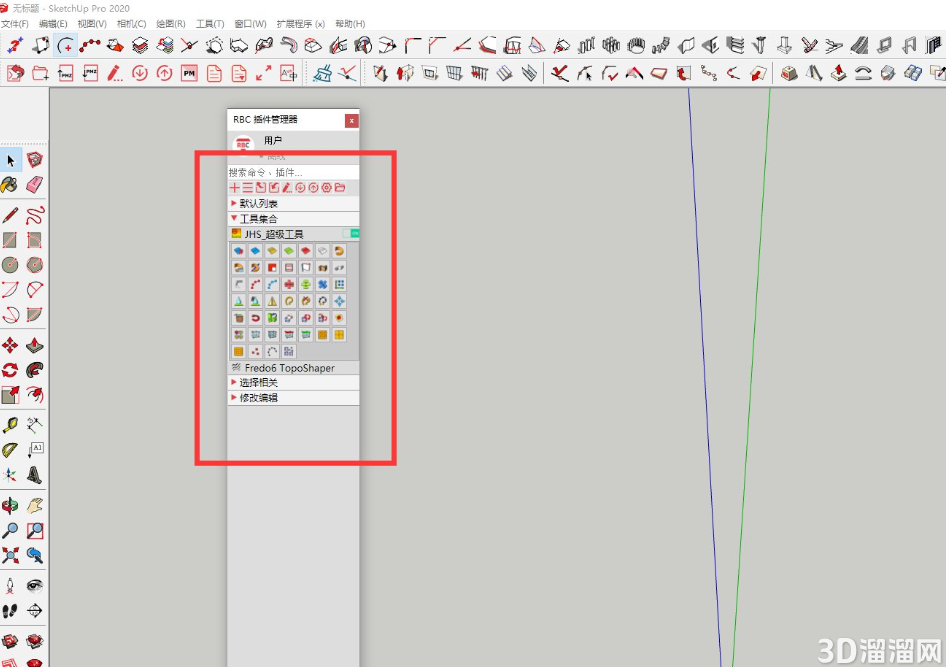This screenshot has height=667, width=946.
Task: Activate the Freehand squiggle tool
Action: click(35, 215)
